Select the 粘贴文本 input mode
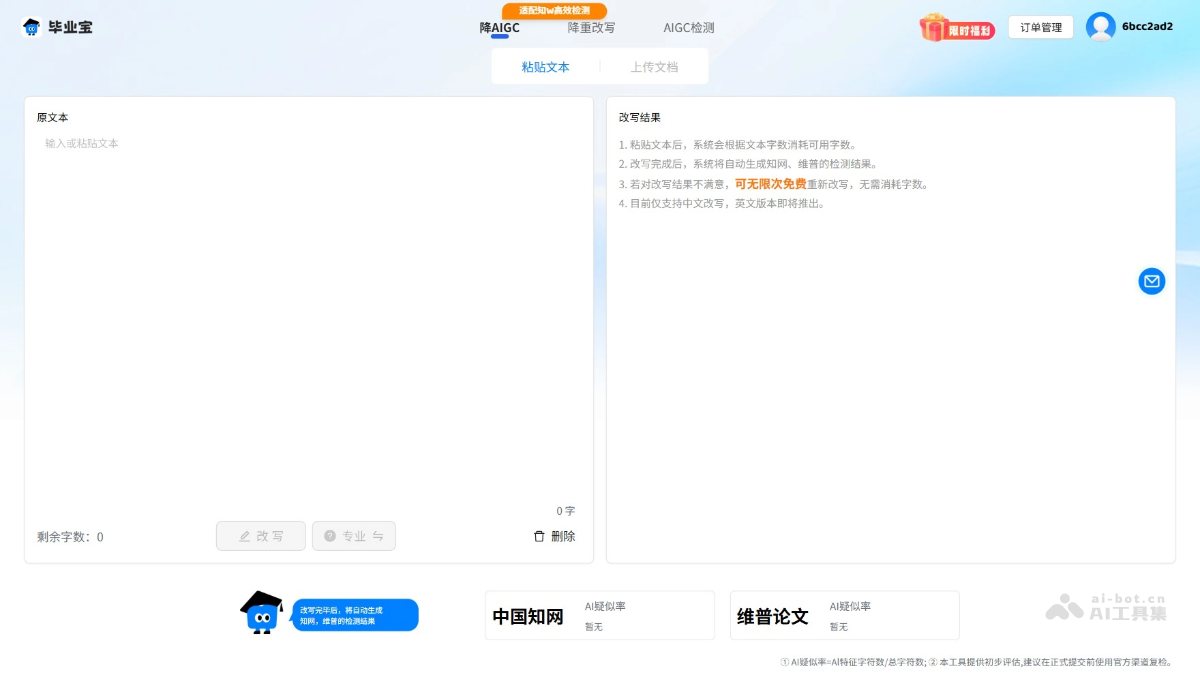Image resolution: width=1200 pixels, height=675 pixels. pos(545,67)
